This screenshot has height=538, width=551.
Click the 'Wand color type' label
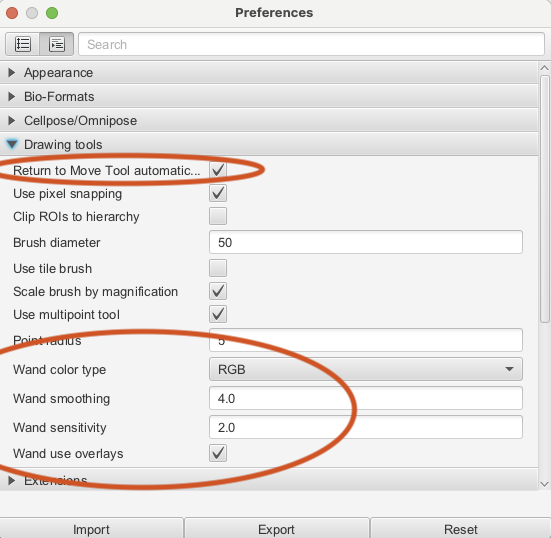pos(59,370)
